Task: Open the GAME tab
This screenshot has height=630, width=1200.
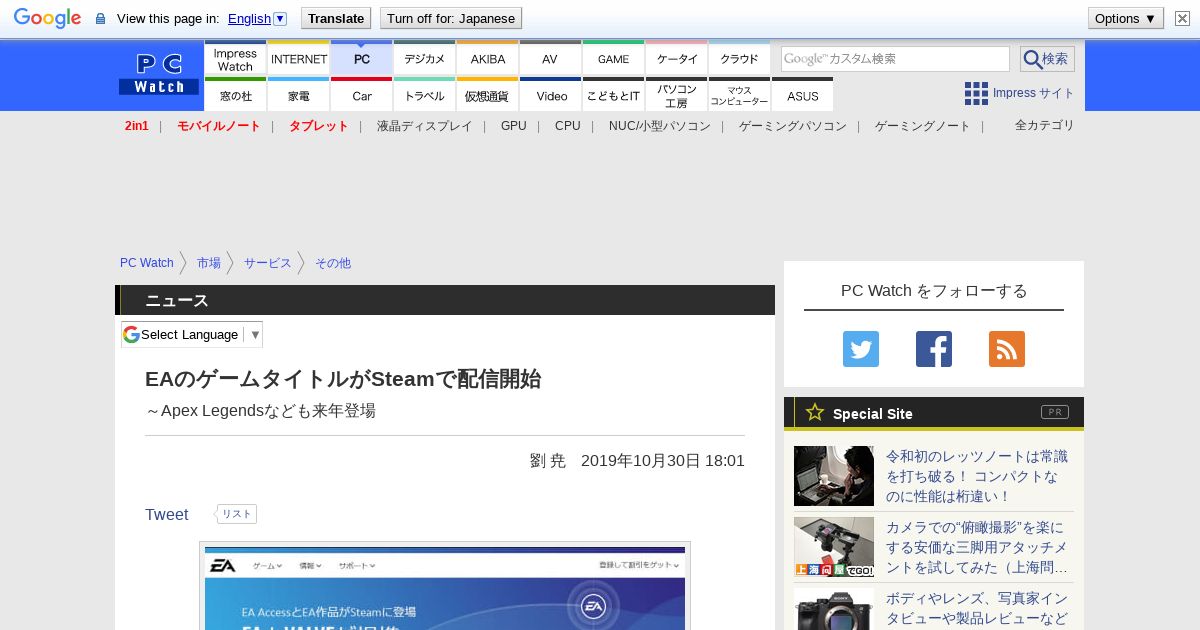Action: (613, 59)
